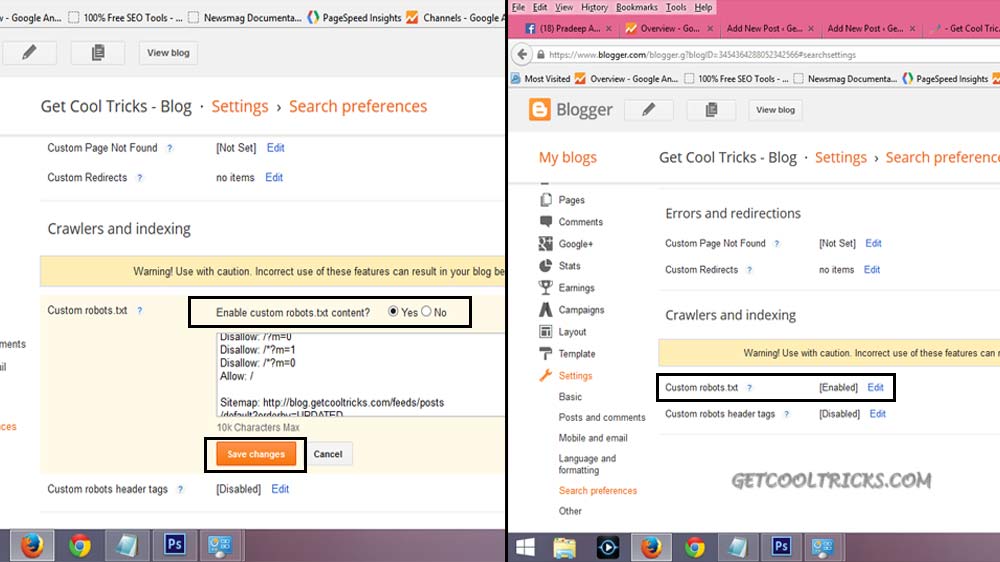Open PageSpeed Insights bookmark in right window
The height and width of the screenshot is (562, 1000).
945,79
